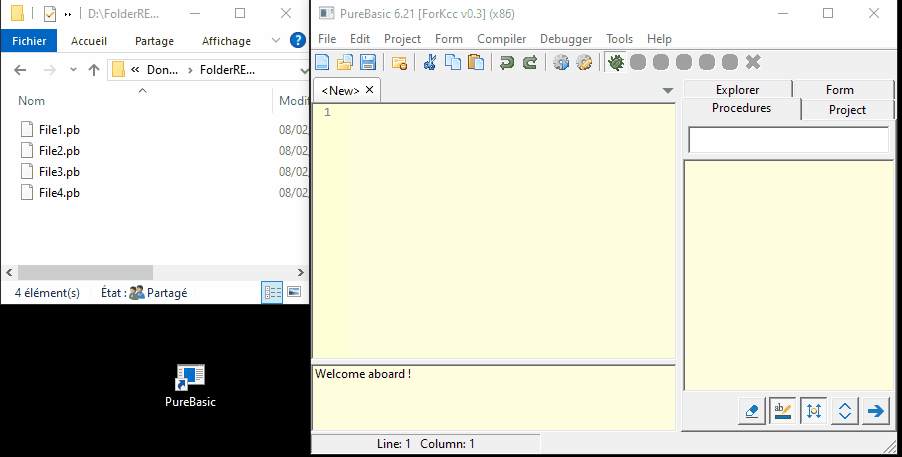This screenshot has width=902, height=457.
Task: Open the editor tab list dropdown arrow
Action: [668, 91]
